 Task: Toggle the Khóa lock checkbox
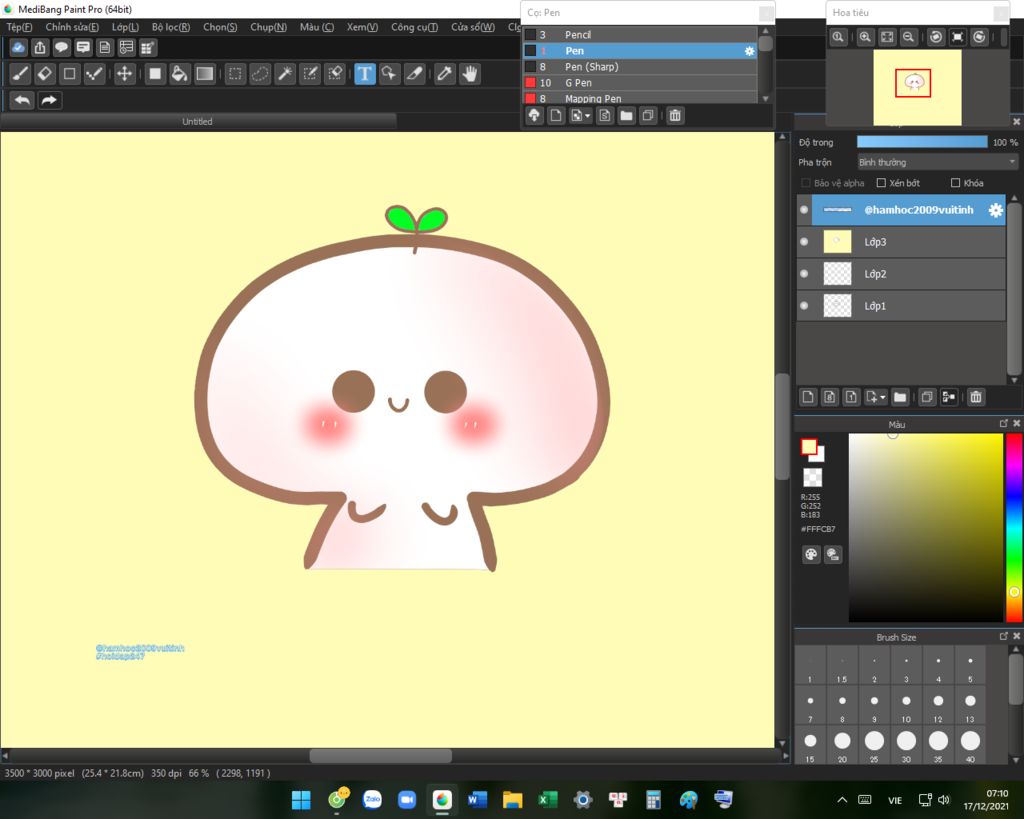pos(955,183)
